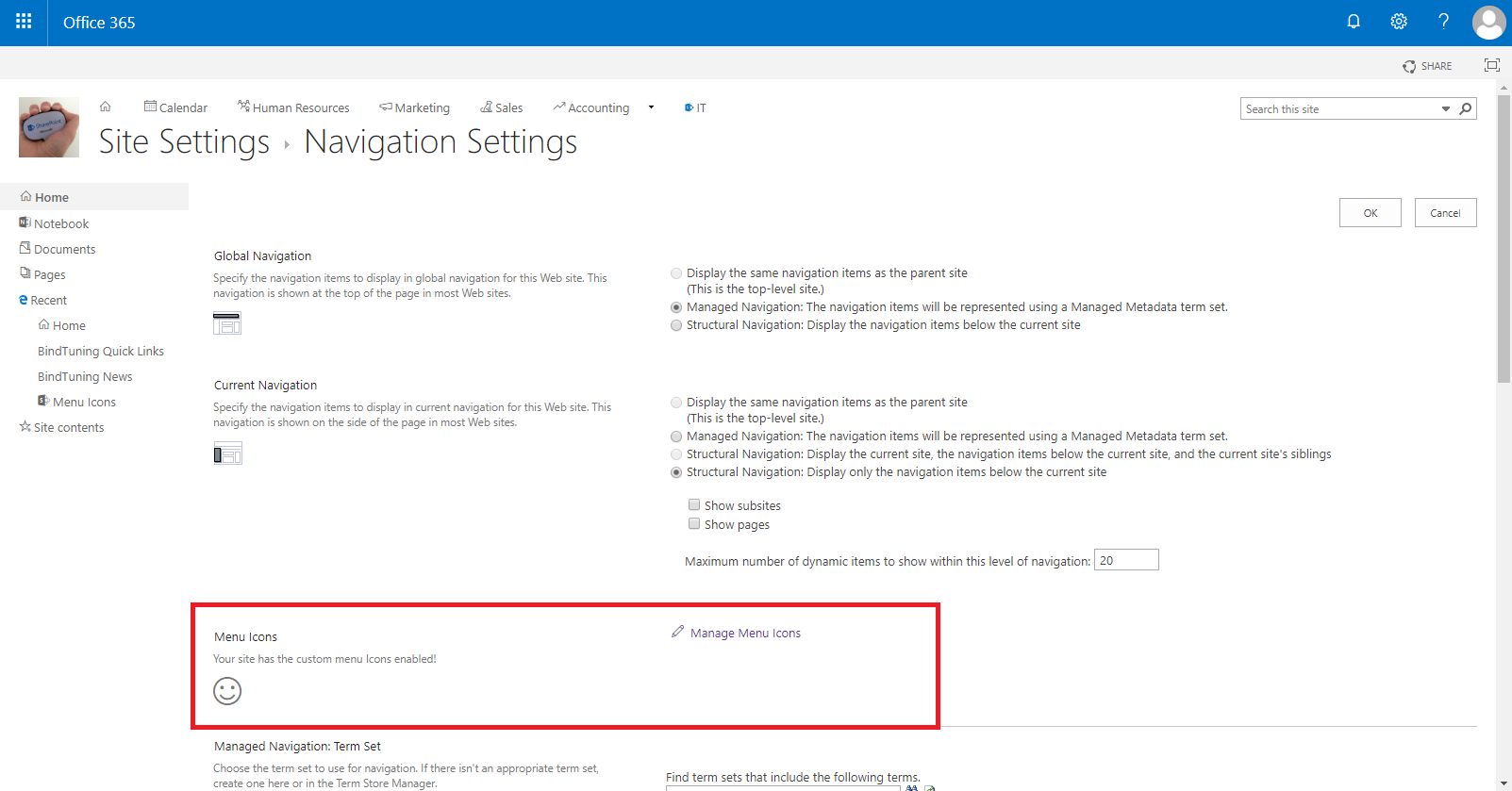This screenshot has width=1512, height=791.
Task: Open the notifications bell
Action: (1354, 22)
